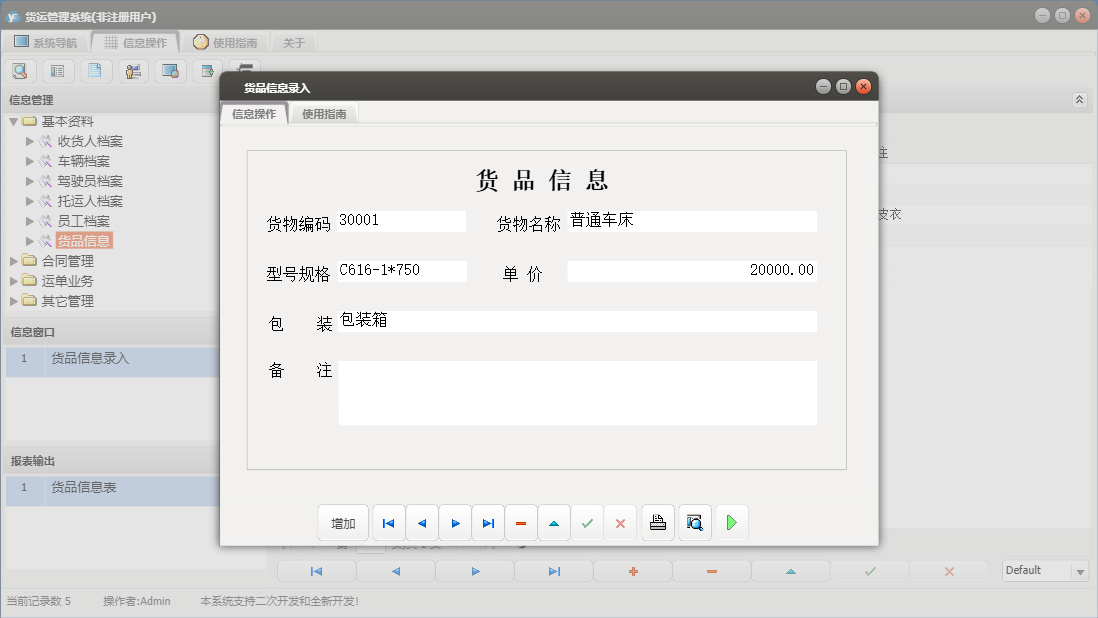Select the 系统导航 tab
1098x618 pixels.
pyautogui.click(x=56, y=42)
